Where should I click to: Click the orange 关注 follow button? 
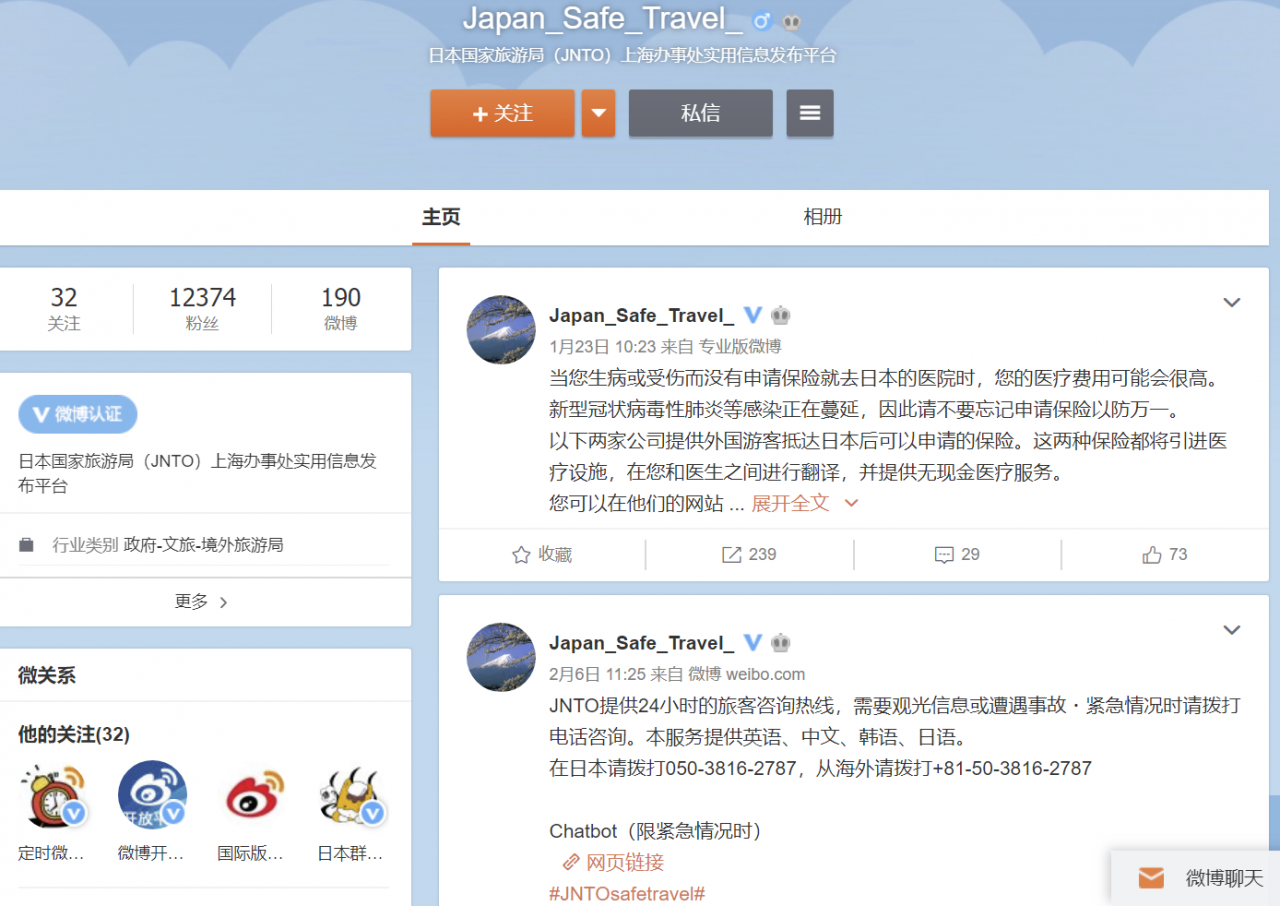click(502, 113)
